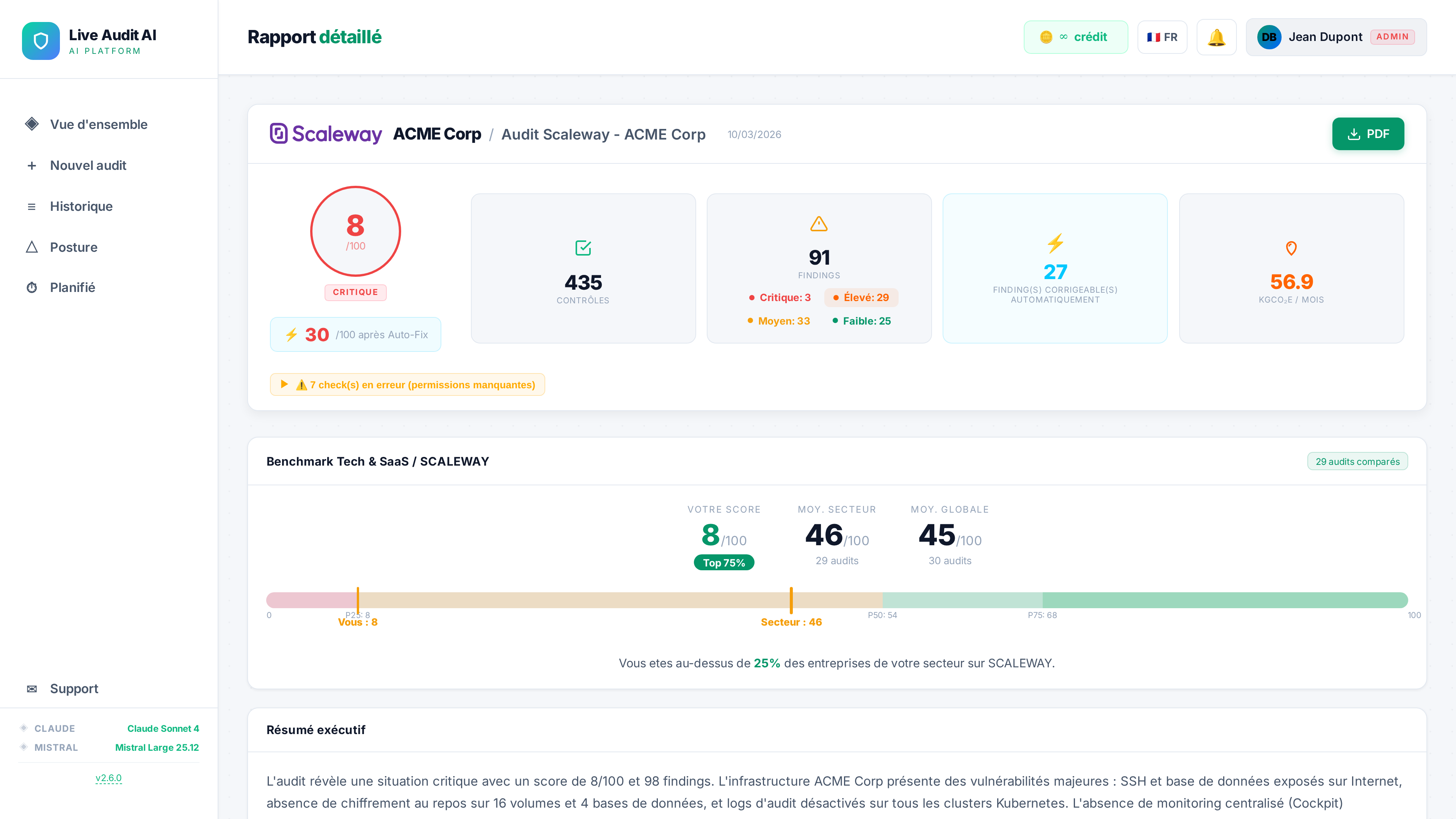Open Support via the envelope icon
The width and height of the screenshot is (1456, 819).
coord(31,689)
